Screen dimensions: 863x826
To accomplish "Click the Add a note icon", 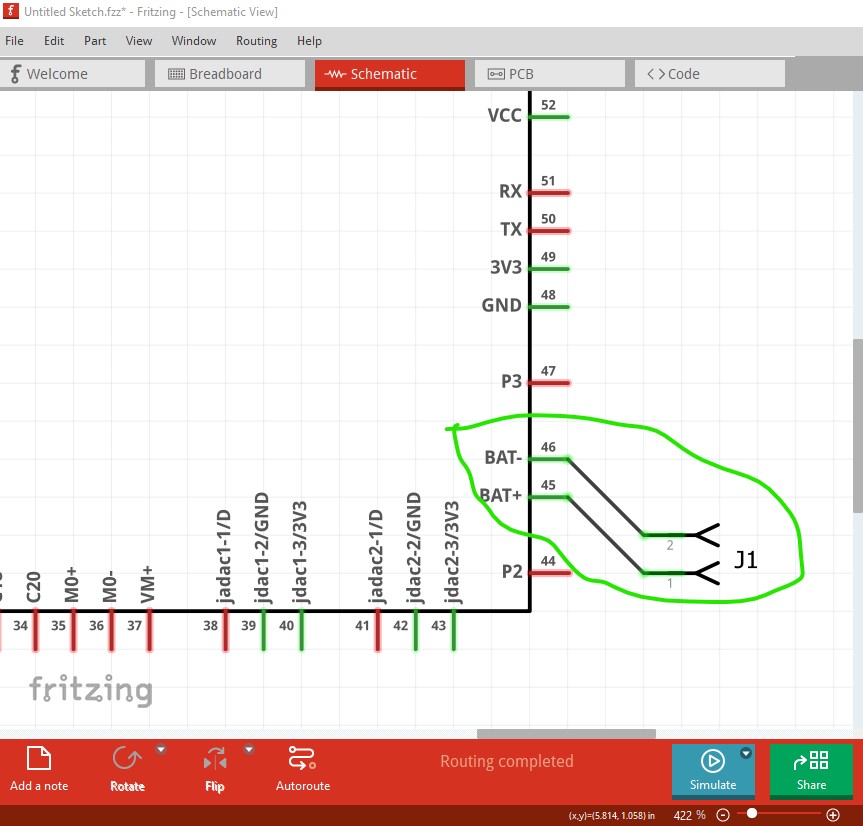I will (x=39, y=758).
